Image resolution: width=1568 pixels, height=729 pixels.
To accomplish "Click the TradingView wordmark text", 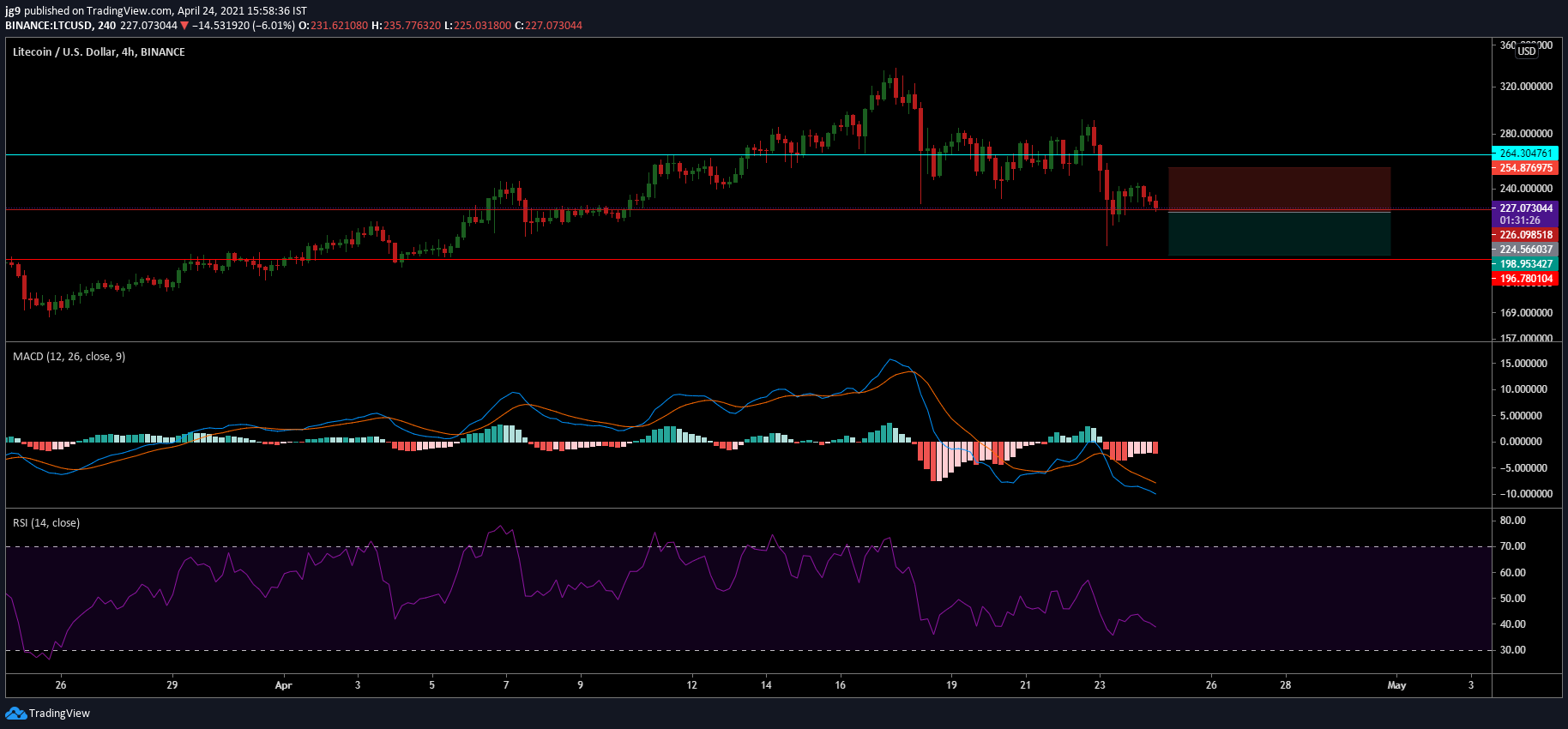I will pyautogui.click(x=59, y=714).
